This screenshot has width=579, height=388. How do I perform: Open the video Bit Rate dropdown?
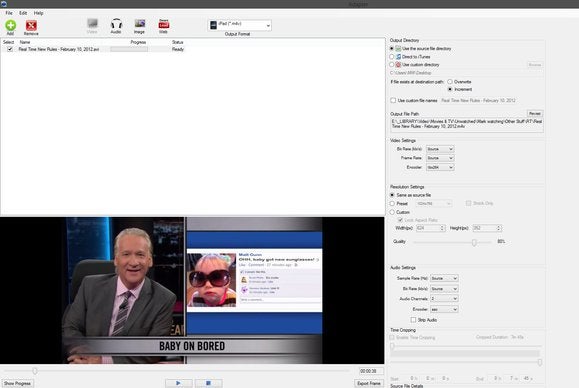[440, 149]
